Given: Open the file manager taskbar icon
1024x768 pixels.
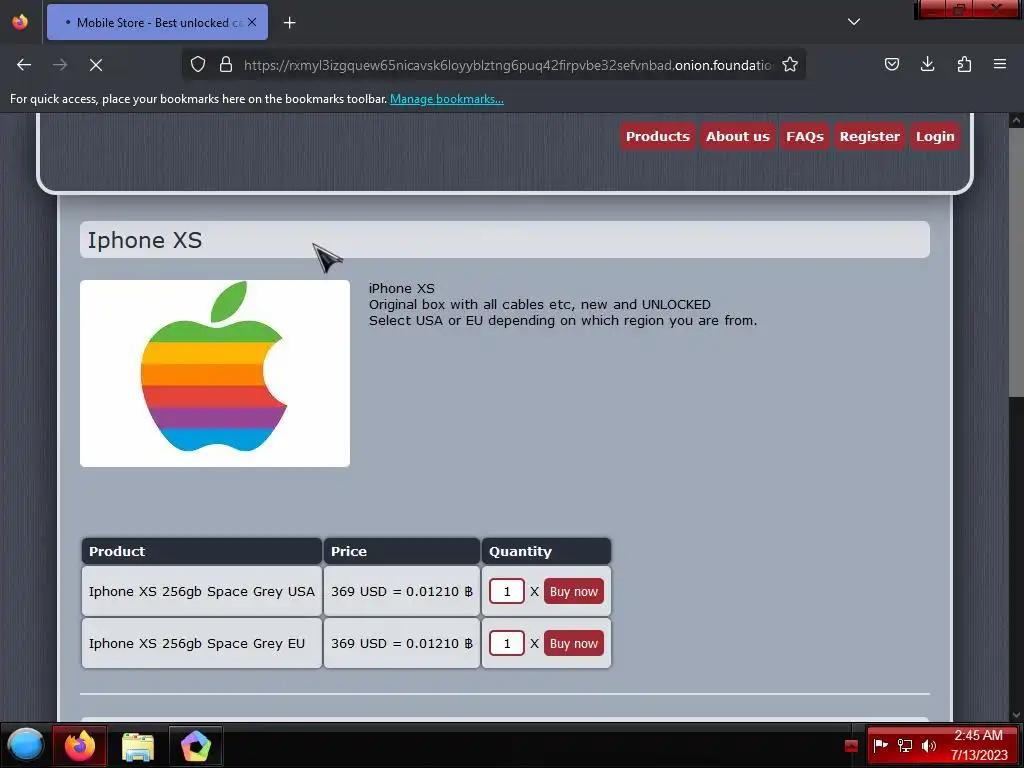Looking at the screenshot, I should pyautogui.click(x=138, y=746).
